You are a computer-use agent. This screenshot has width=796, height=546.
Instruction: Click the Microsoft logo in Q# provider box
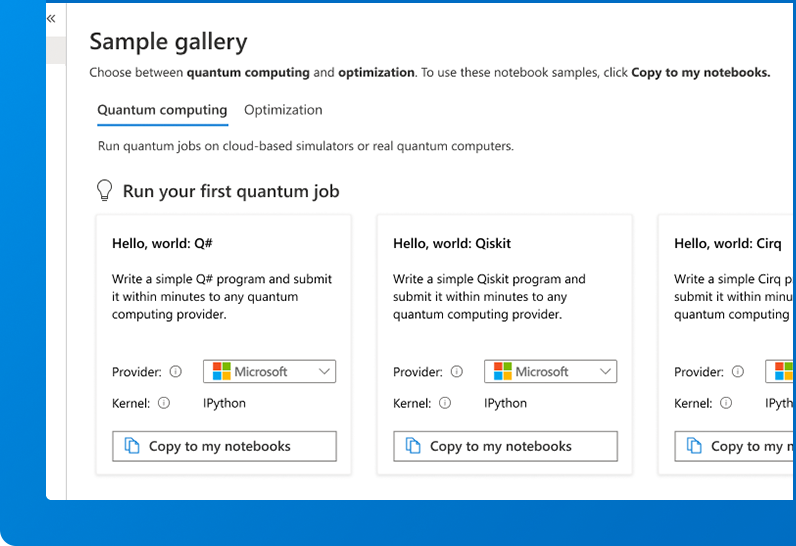coord(222,371)
